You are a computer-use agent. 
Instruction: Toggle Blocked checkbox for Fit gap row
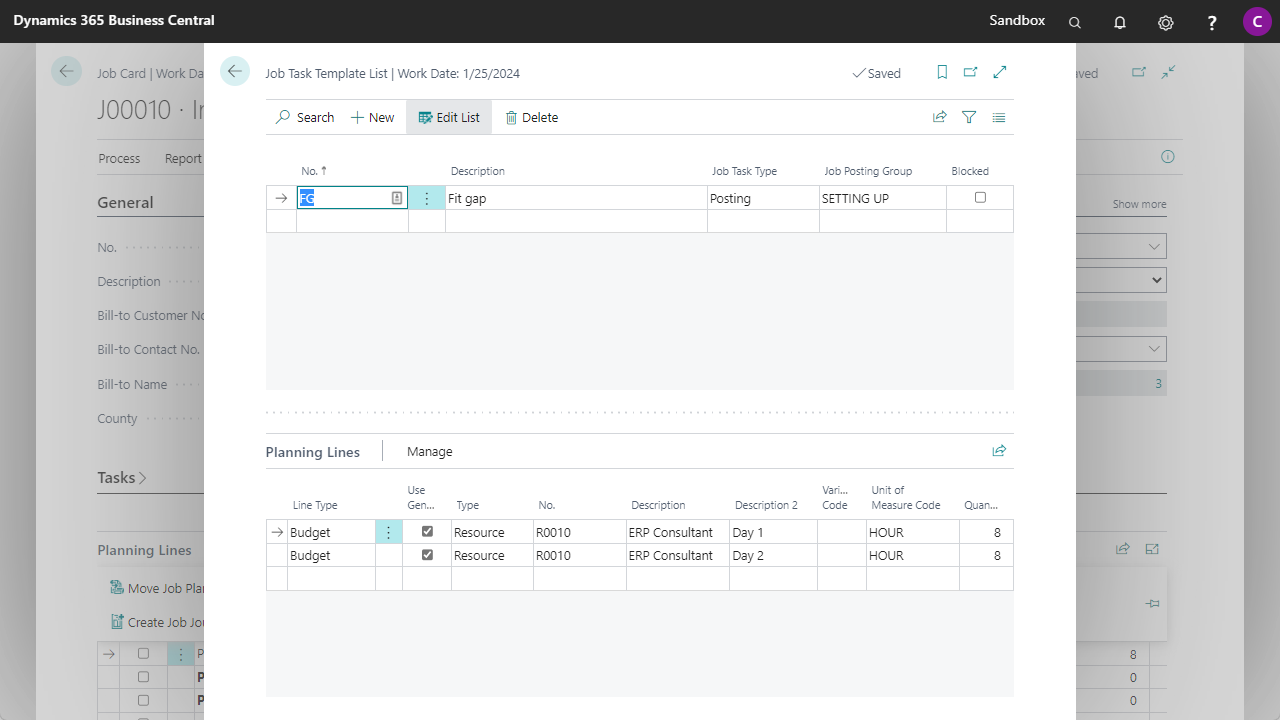(980, 198)
